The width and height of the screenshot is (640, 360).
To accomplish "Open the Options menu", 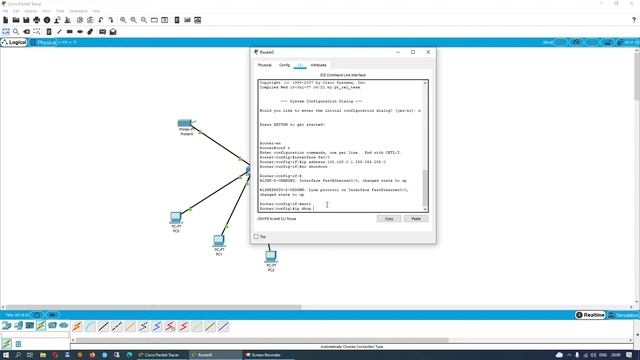I will [30, 11].
